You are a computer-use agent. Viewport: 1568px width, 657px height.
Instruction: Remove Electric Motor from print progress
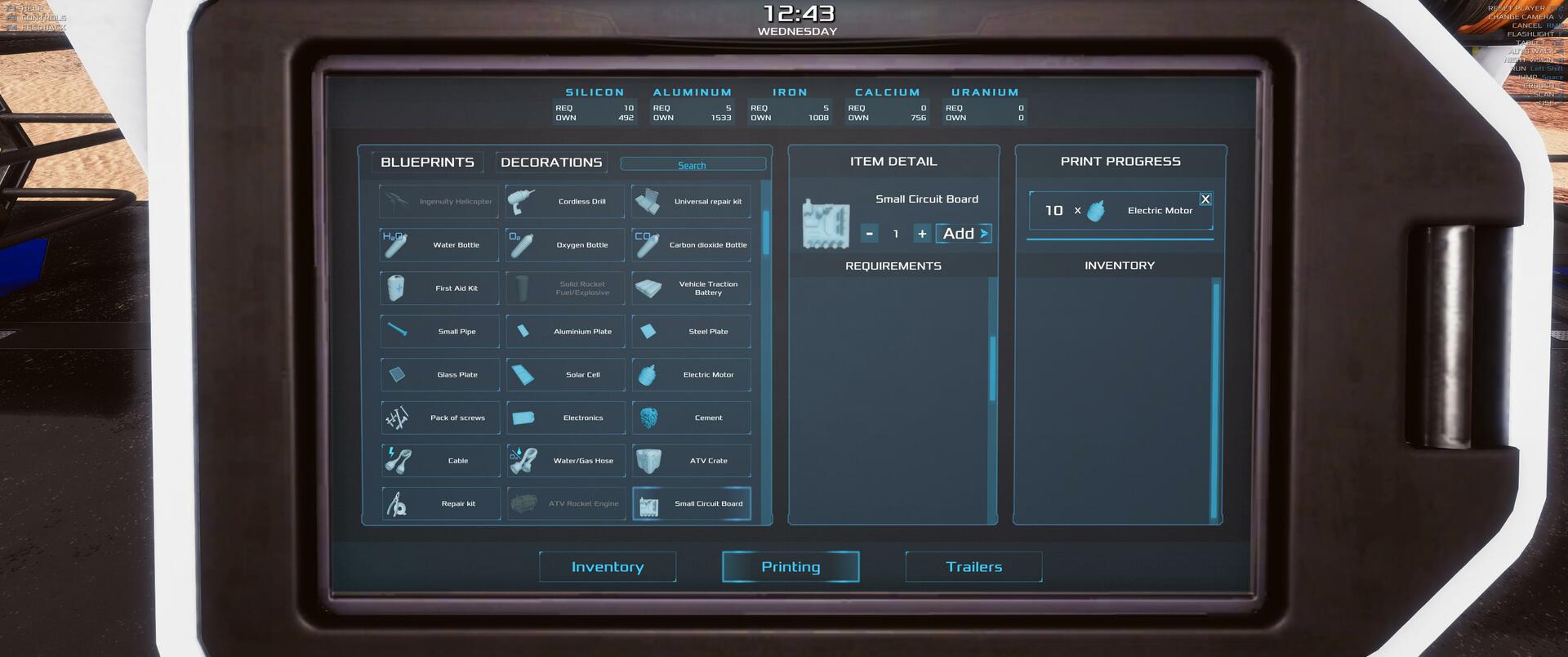[1205, 199]
